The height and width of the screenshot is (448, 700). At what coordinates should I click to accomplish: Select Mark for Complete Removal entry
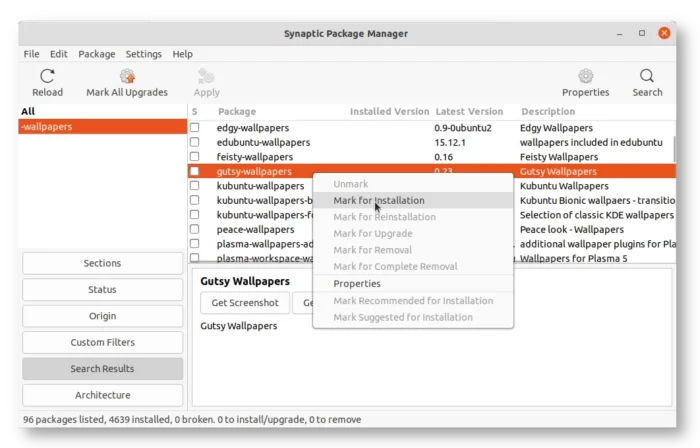point(413,266)
